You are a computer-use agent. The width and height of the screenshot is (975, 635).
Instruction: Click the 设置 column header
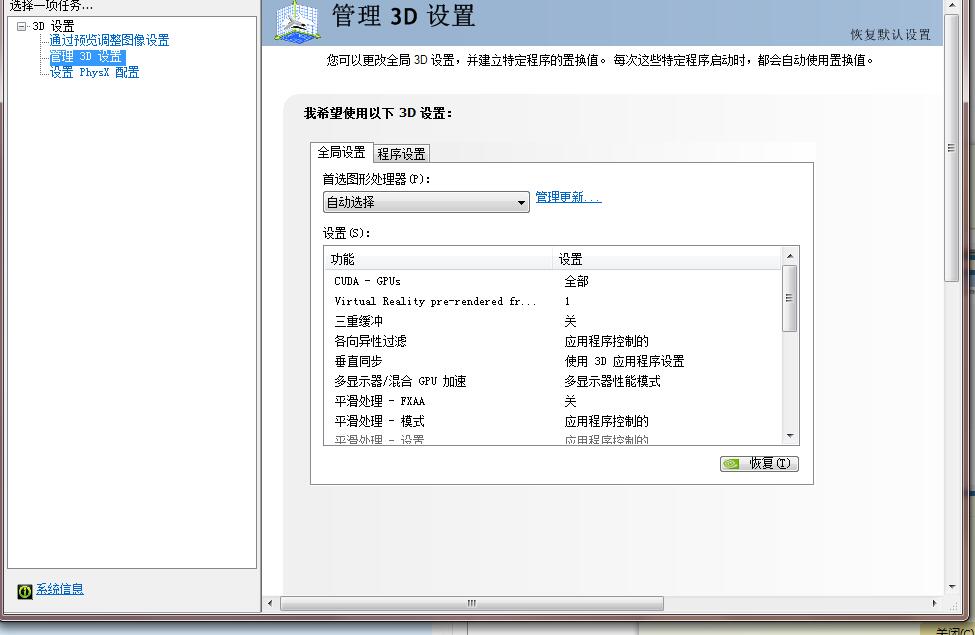pos(667,259)
